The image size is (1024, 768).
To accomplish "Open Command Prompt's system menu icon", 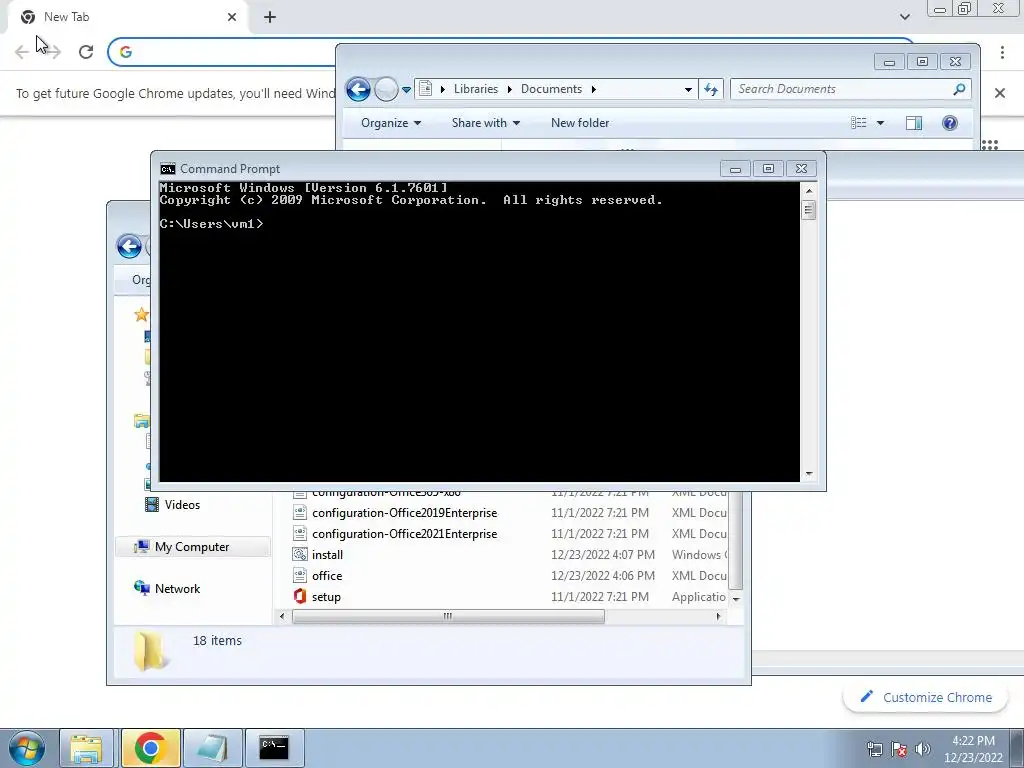I will pos(168,169).
